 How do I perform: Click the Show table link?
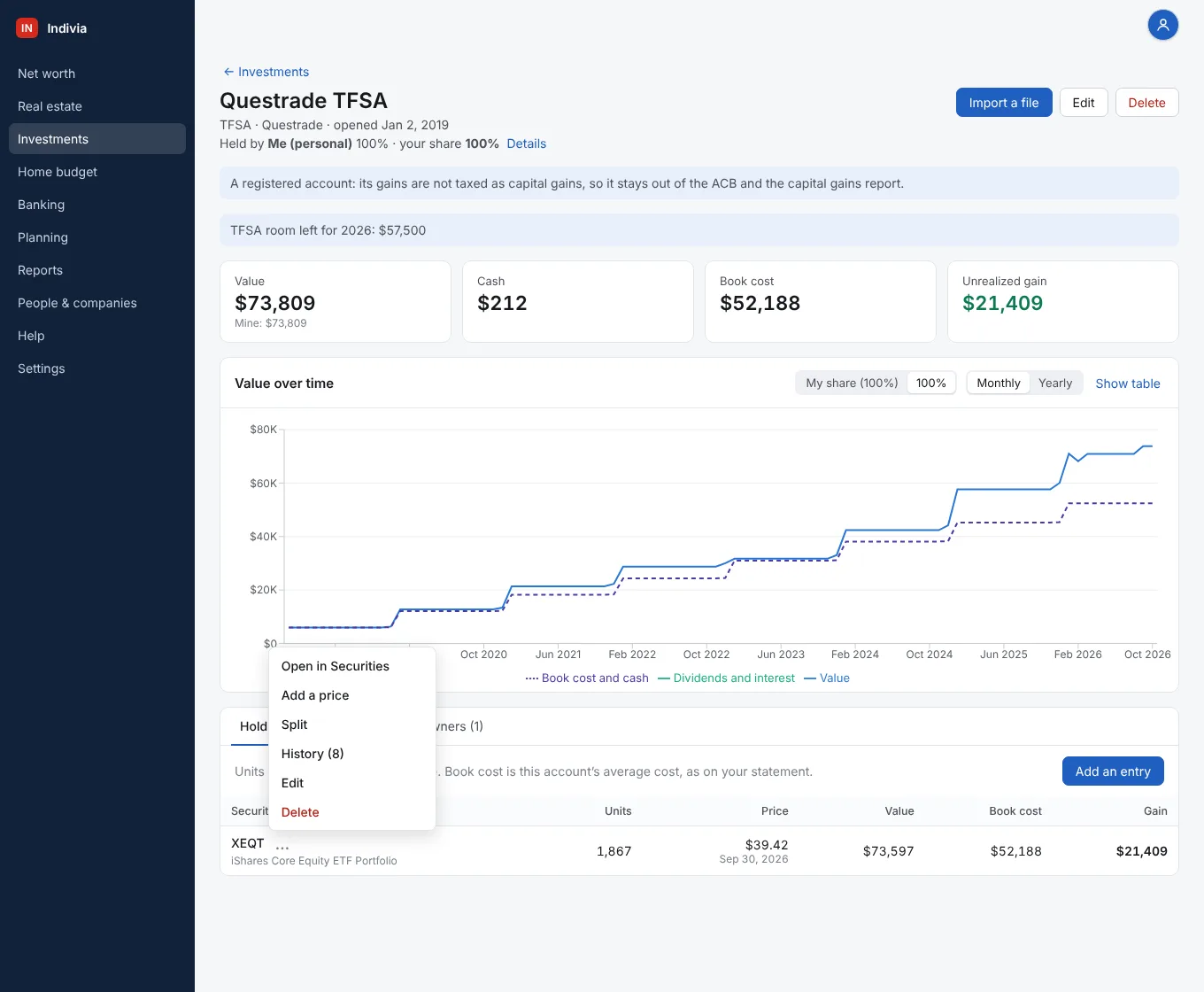pos(1128,384)
